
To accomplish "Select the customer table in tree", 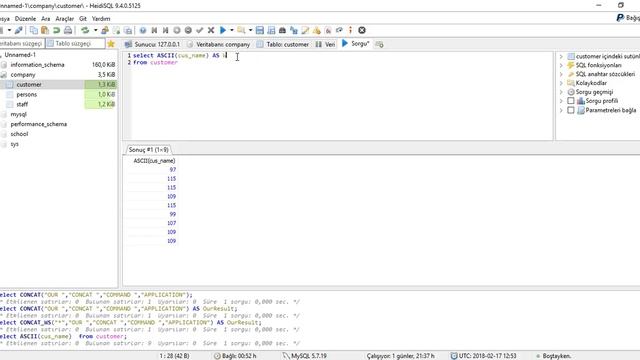I will pyautogui.click(x=29, y=84).
